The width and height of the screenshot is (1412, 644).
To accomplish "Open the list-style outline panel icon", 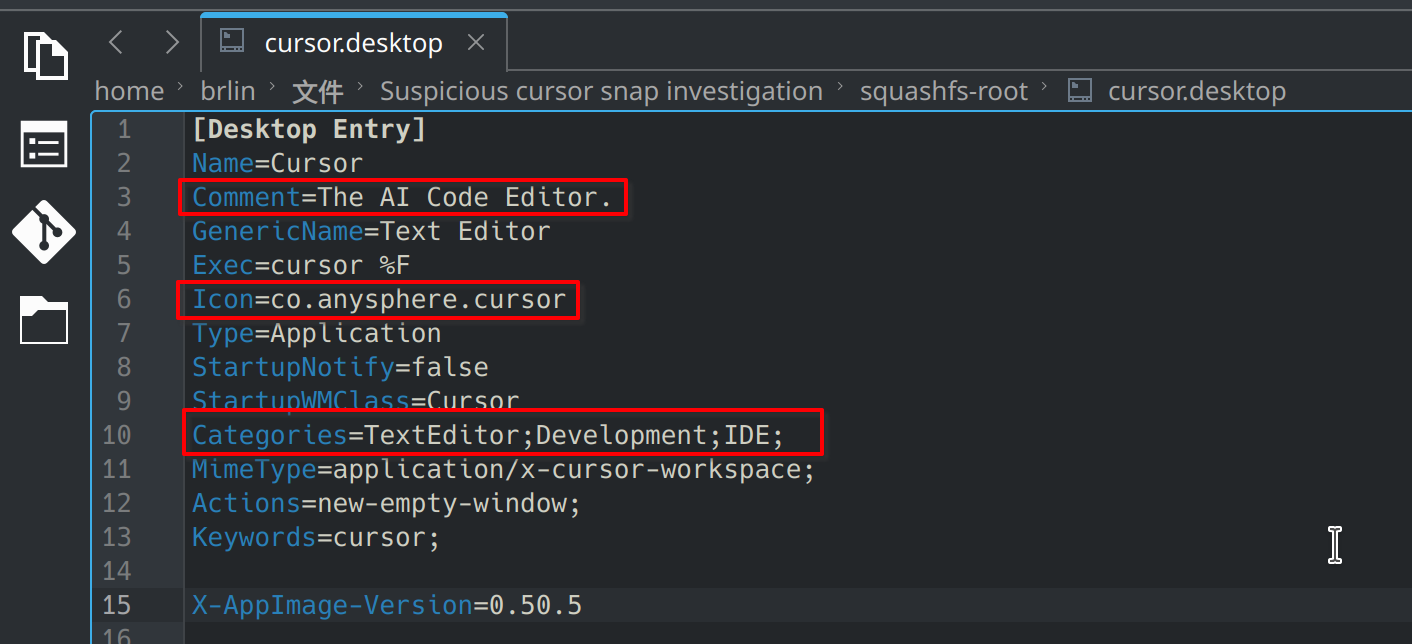I will point(45,145).
